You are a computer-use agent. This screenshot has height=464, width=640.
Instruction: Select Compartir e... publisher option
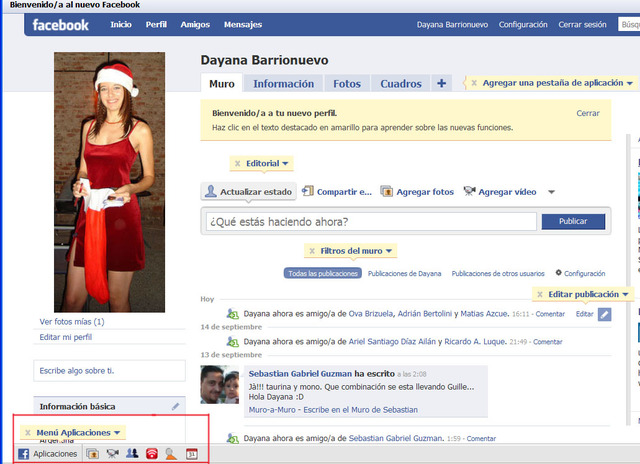[x=337, y=191]
